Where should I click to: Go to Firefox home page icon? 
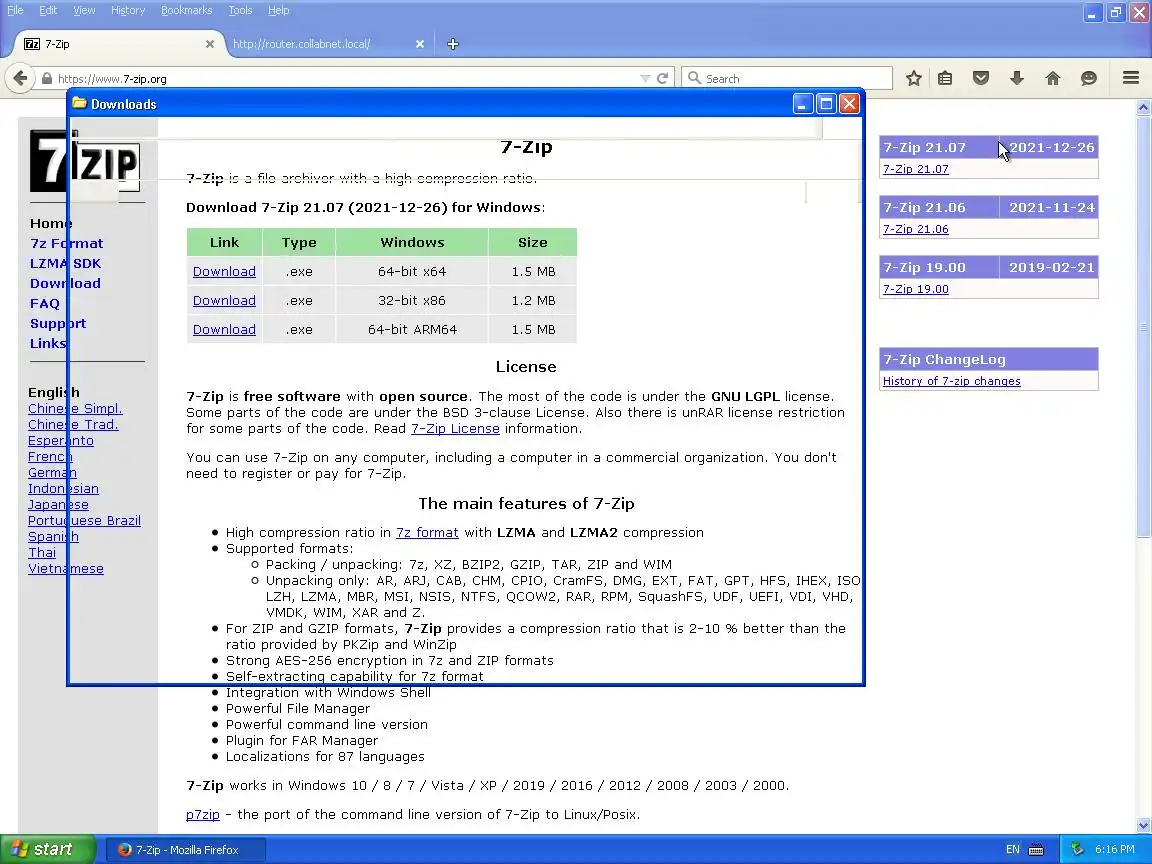click(1053, 78)
